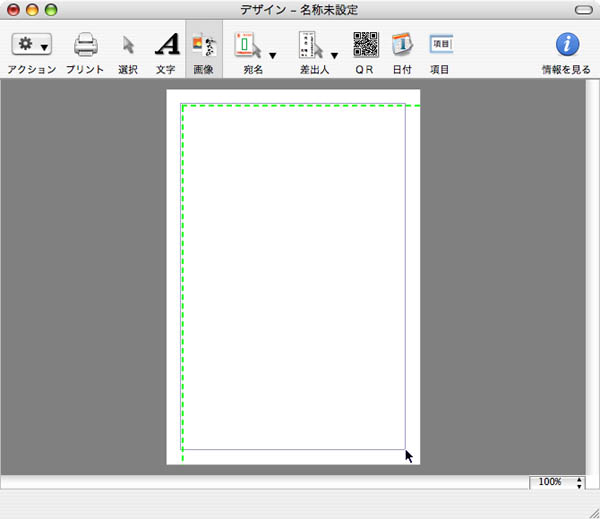This screenshot has height=519, width=600.
Task: Open the アクション gear menu
Action: 31,45
